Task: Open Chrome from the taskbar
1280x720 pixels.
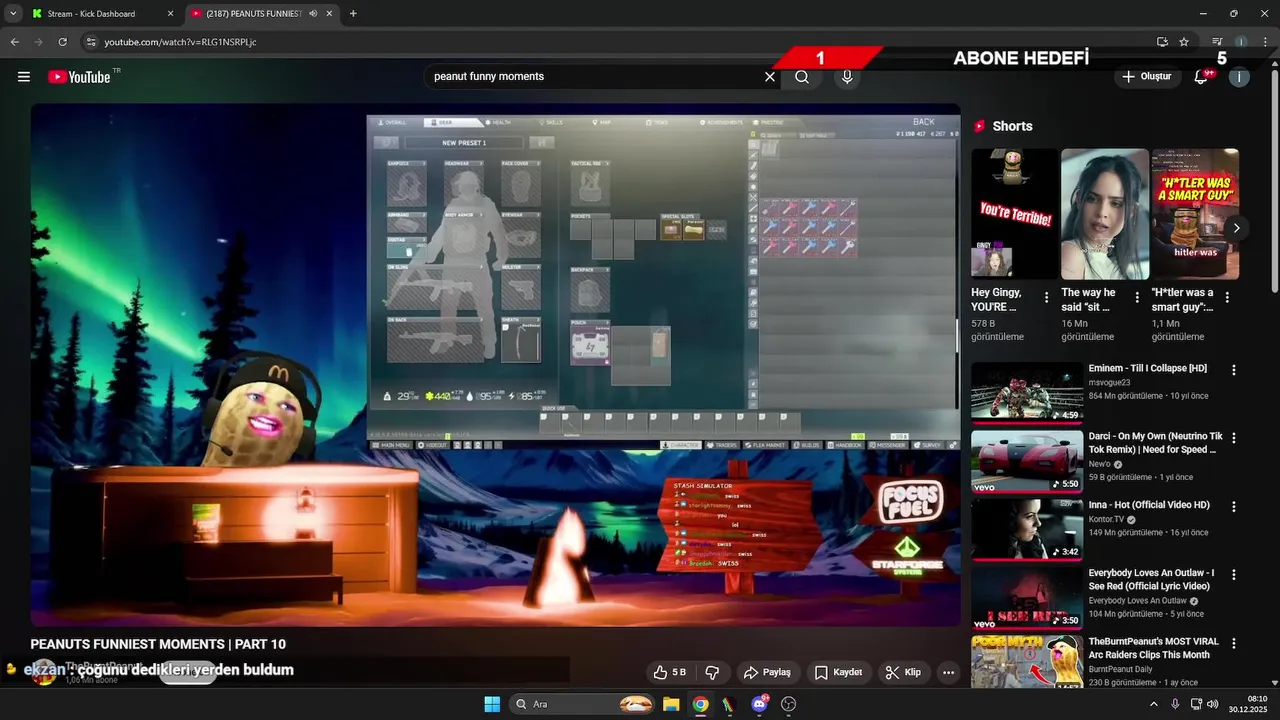Action: pos(700,704)
